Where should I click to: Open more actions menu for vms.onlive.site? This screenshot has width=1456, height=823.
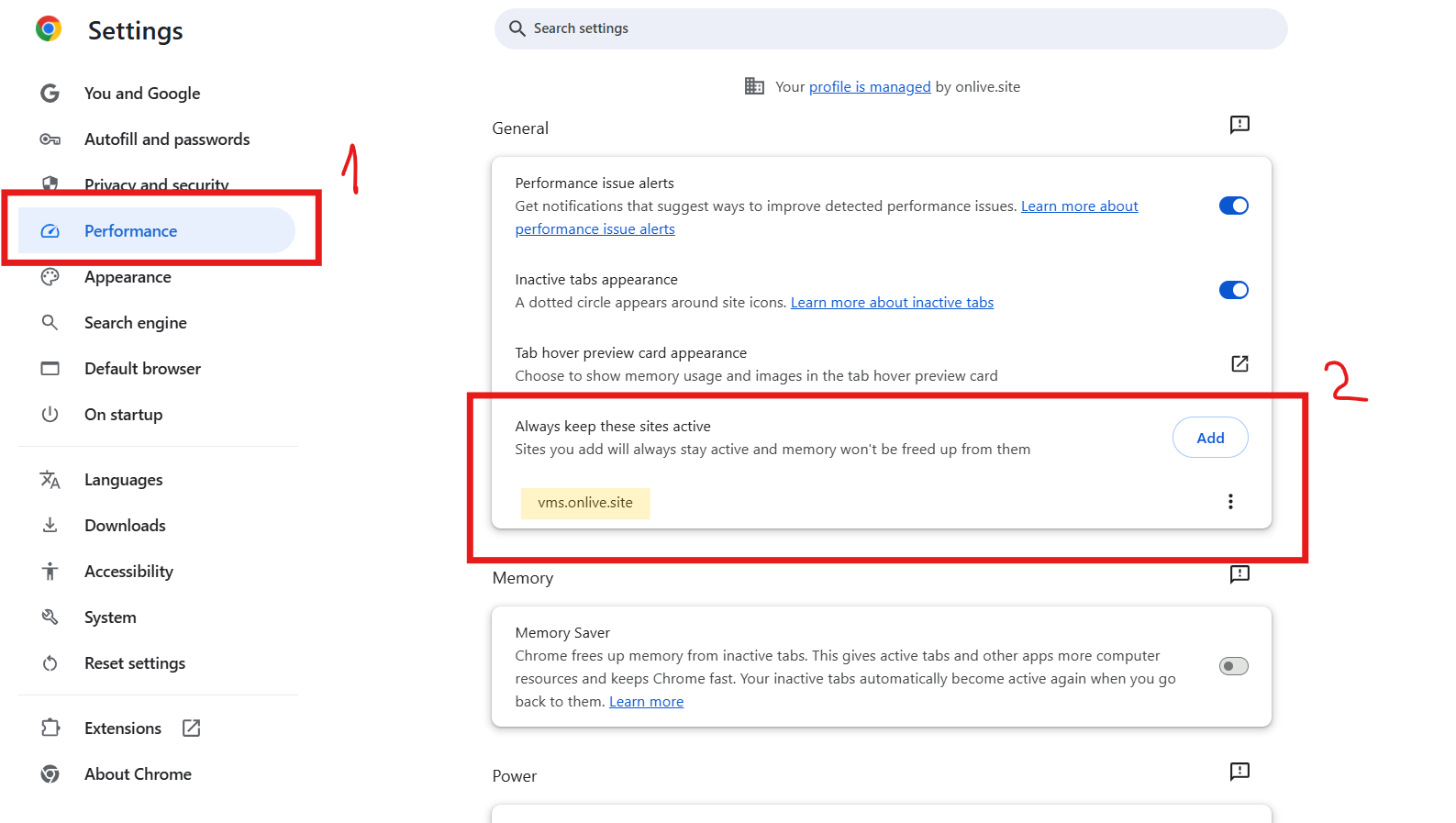(1230, 502)
